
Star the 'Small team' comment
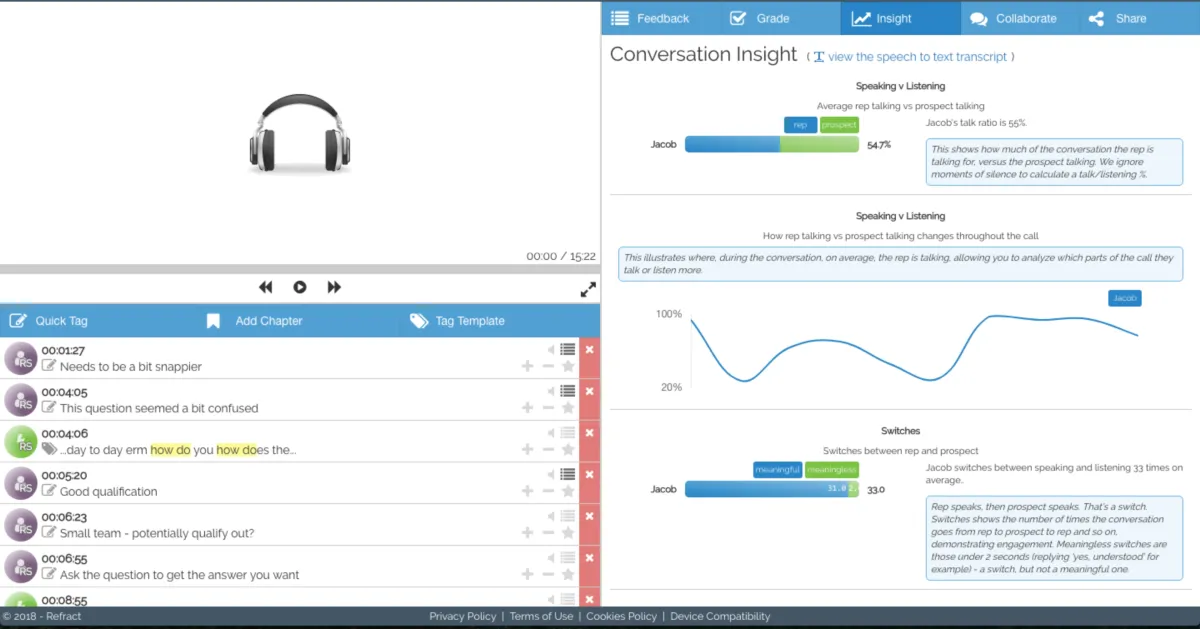[568, 533]
